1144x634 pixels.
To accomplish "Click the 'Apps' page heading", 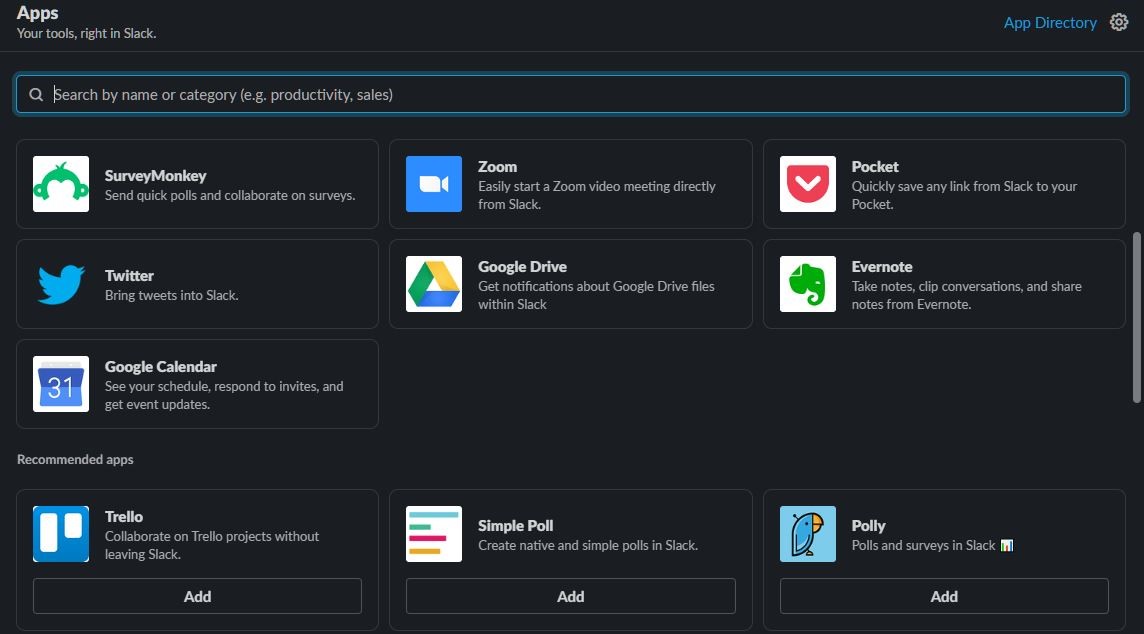I will [x=37, y=12].
